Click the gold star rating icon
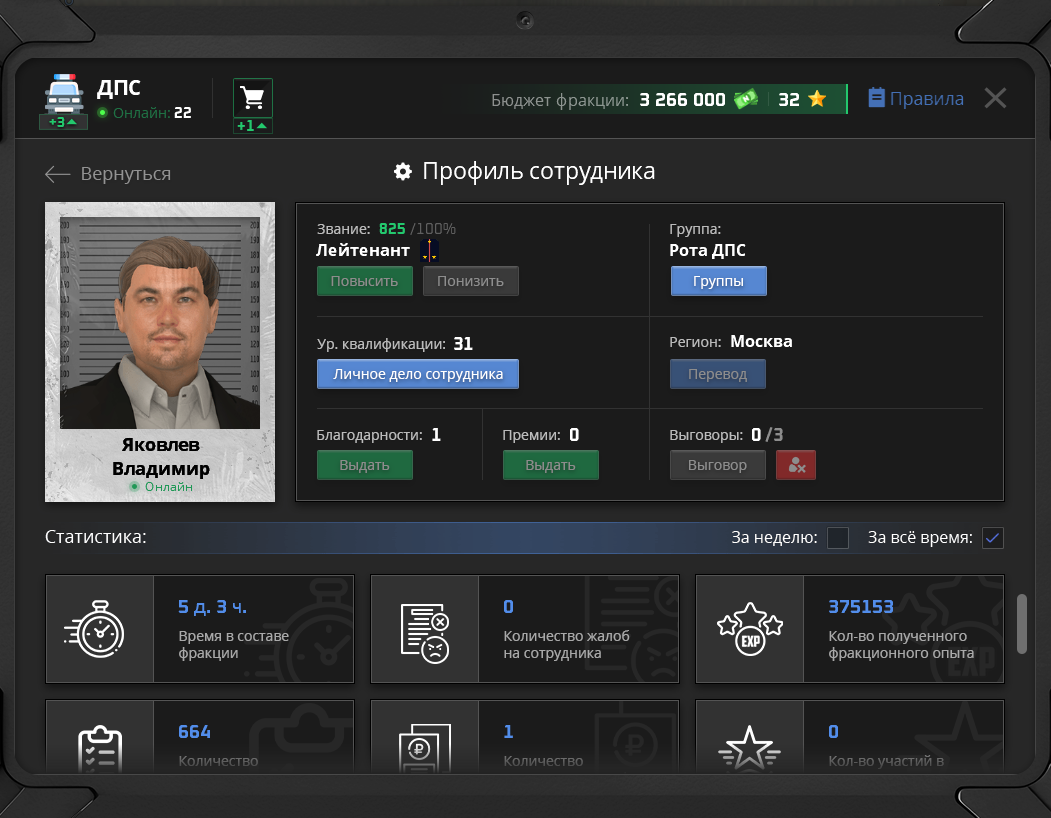Screen dimensions: 1051x818 [x=817, y=99]
